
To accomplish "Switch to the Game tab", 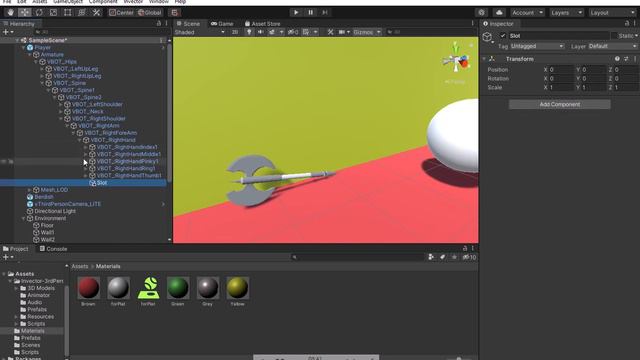I will point(222,24).
